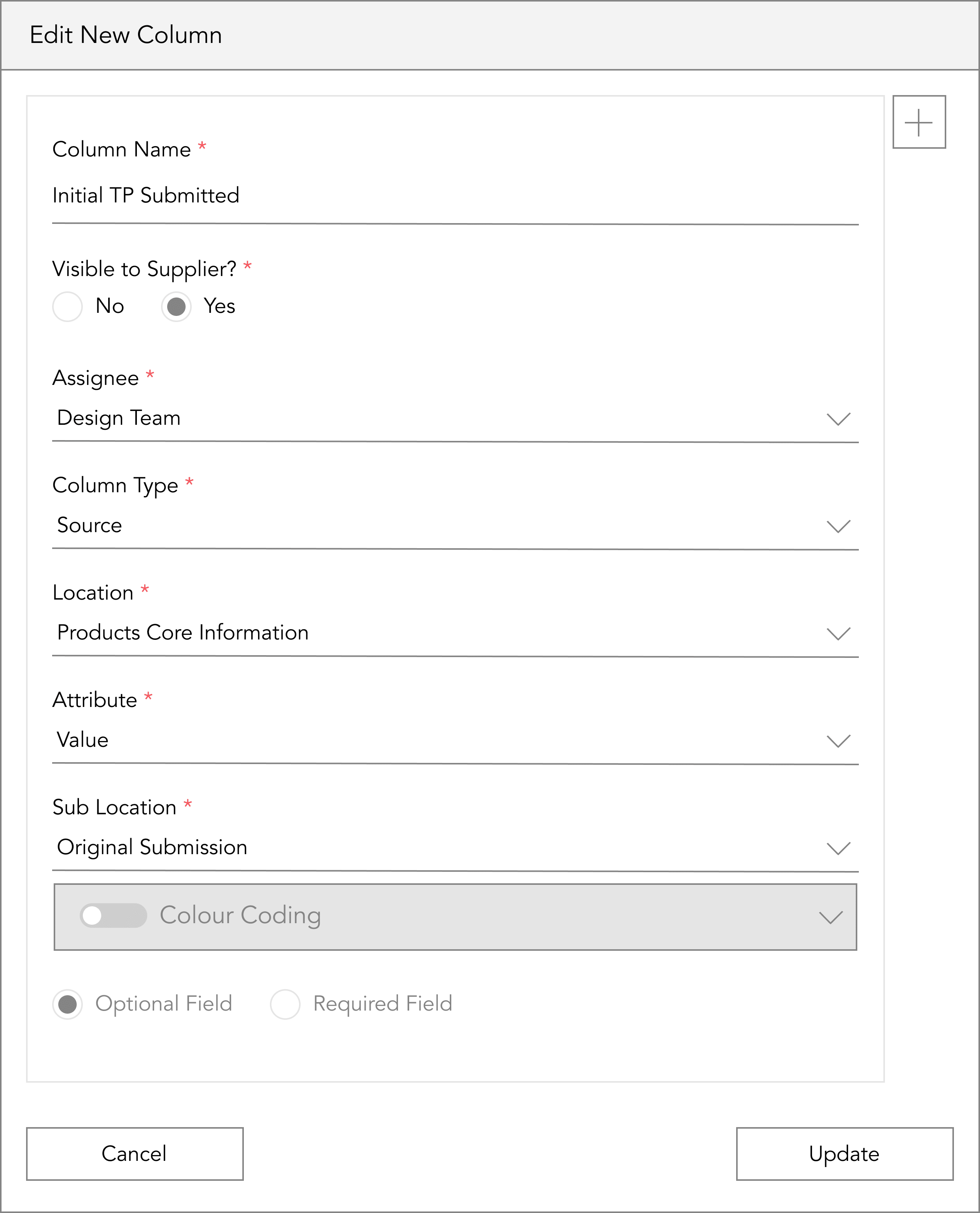This screenshot has height=1213, width=980.
Task: Open the Design Team assignee dropdown
Action: click(x=455, y=419)
